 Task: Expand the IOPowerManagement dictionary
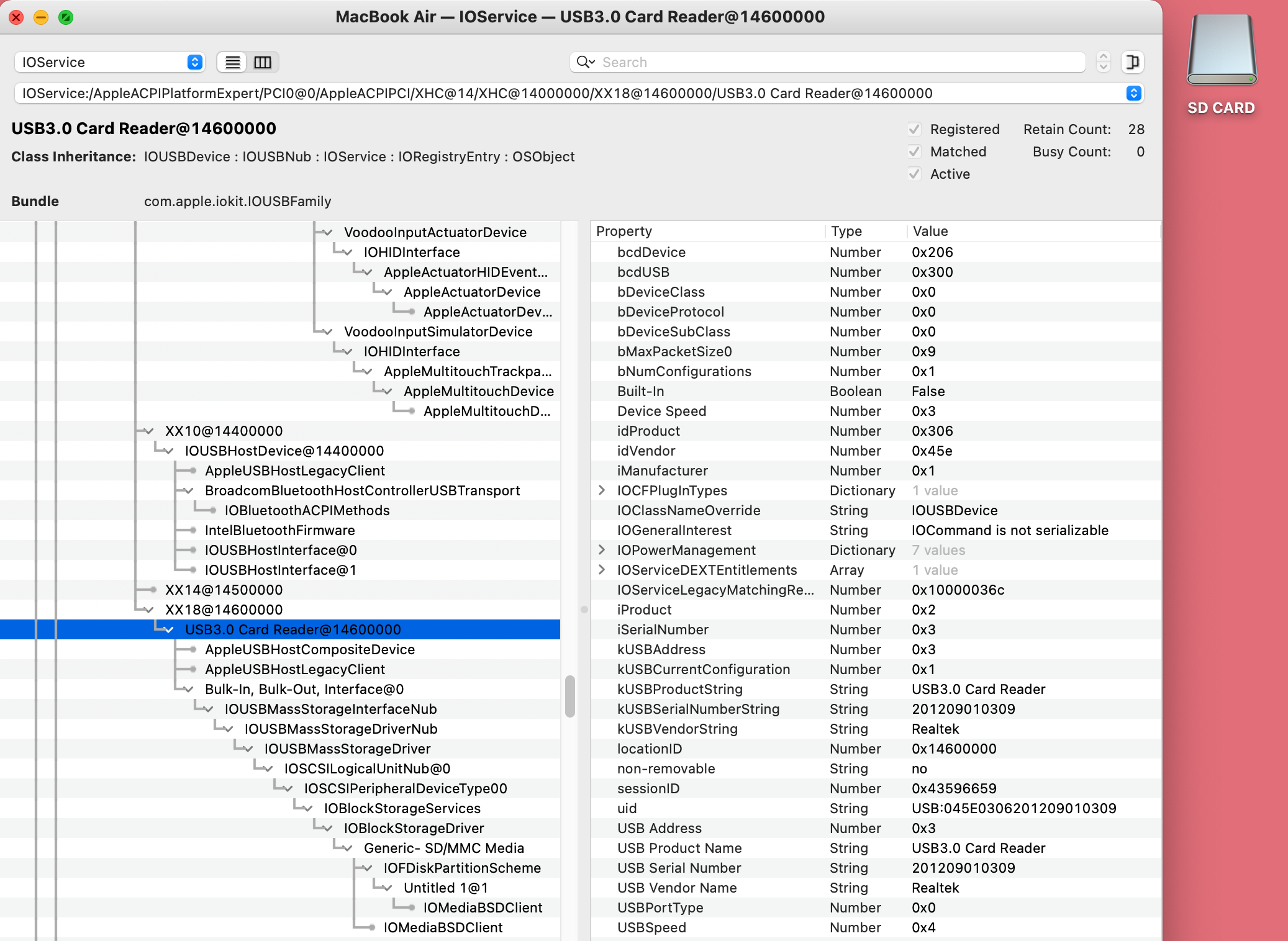(x=601, y=550)
